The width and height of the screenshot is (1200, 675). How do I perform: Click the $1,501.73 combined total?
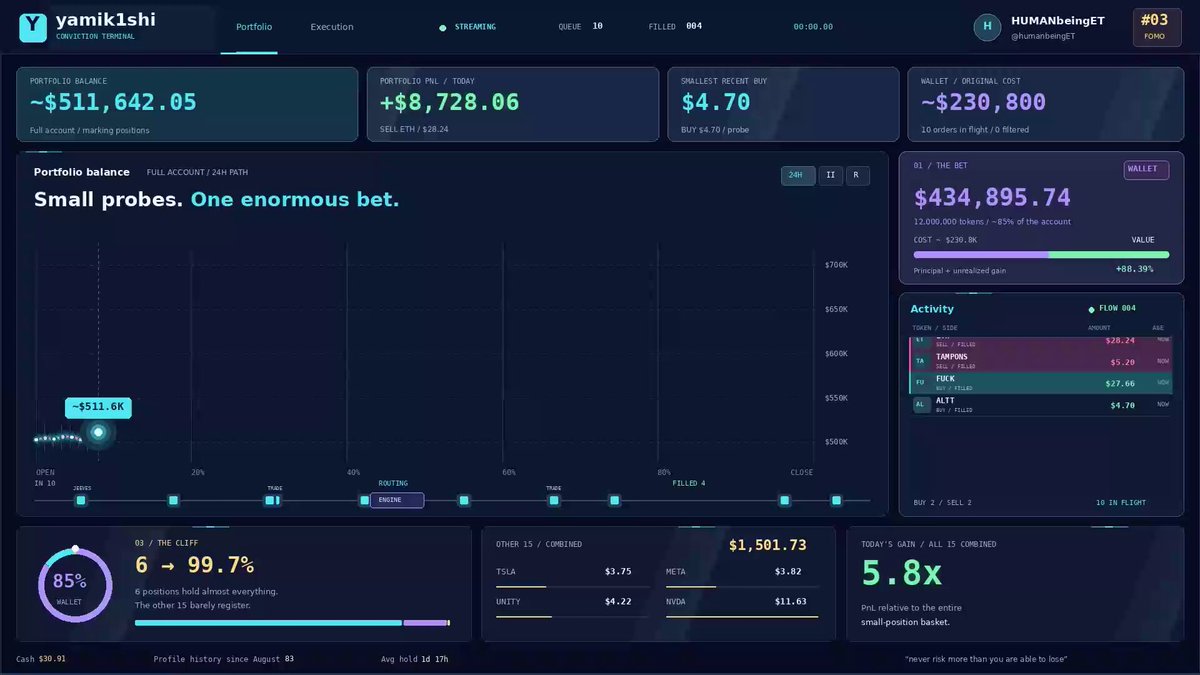(x=767, y=545)
